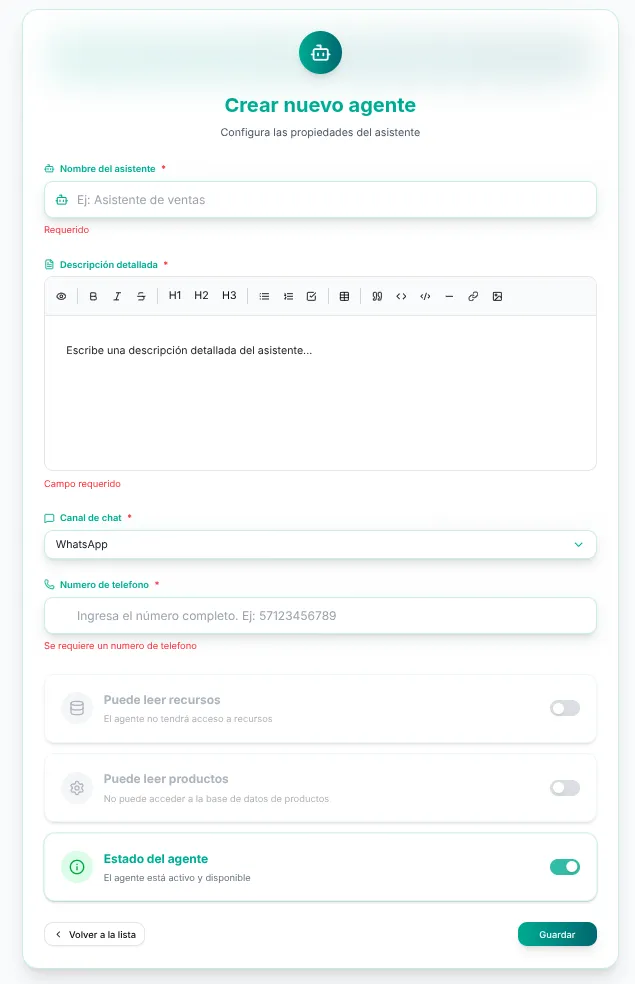Click the Guardar button
635x984 pixels.
pyautogui.click(x=557, y=934)
